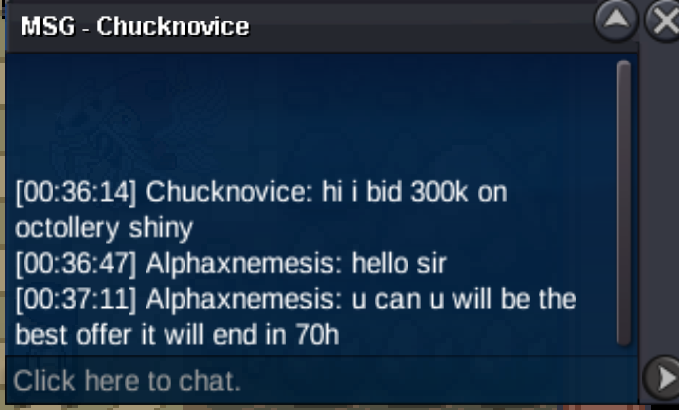Close the Chucknovice message window
679x410 pixels.
point(663,20)
